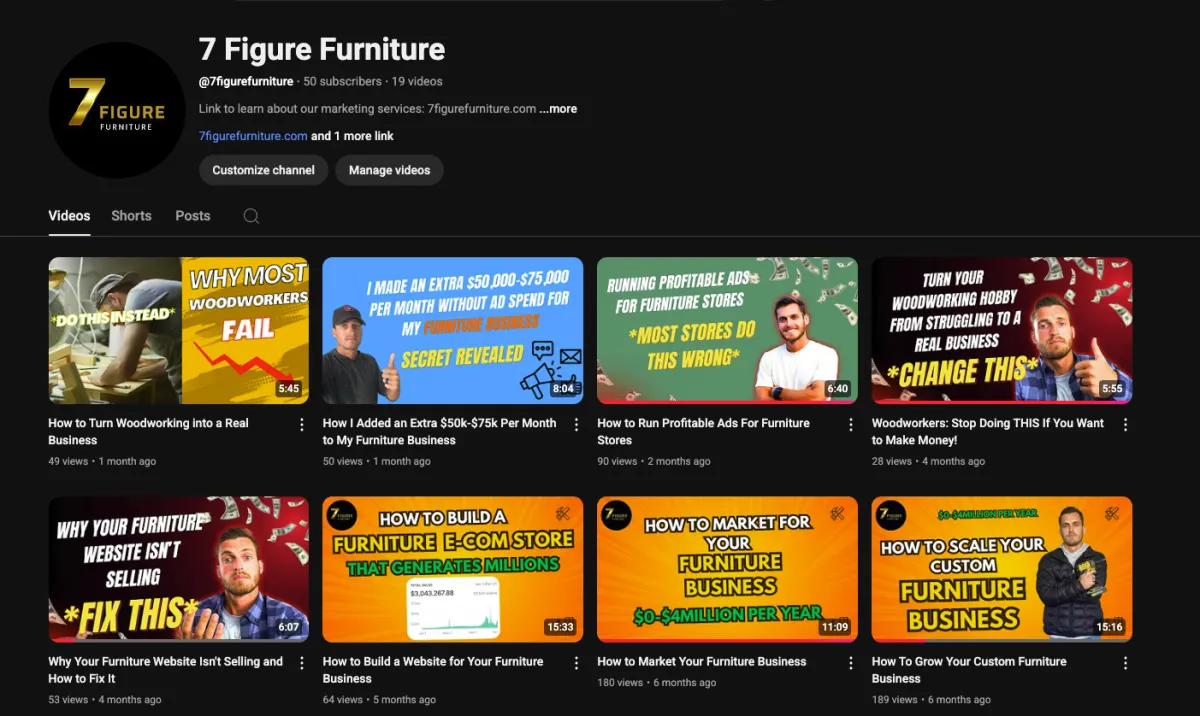Click '49 views • 1 month ago' text
The height and width of the screenshot is (716, 1200).
102,461
